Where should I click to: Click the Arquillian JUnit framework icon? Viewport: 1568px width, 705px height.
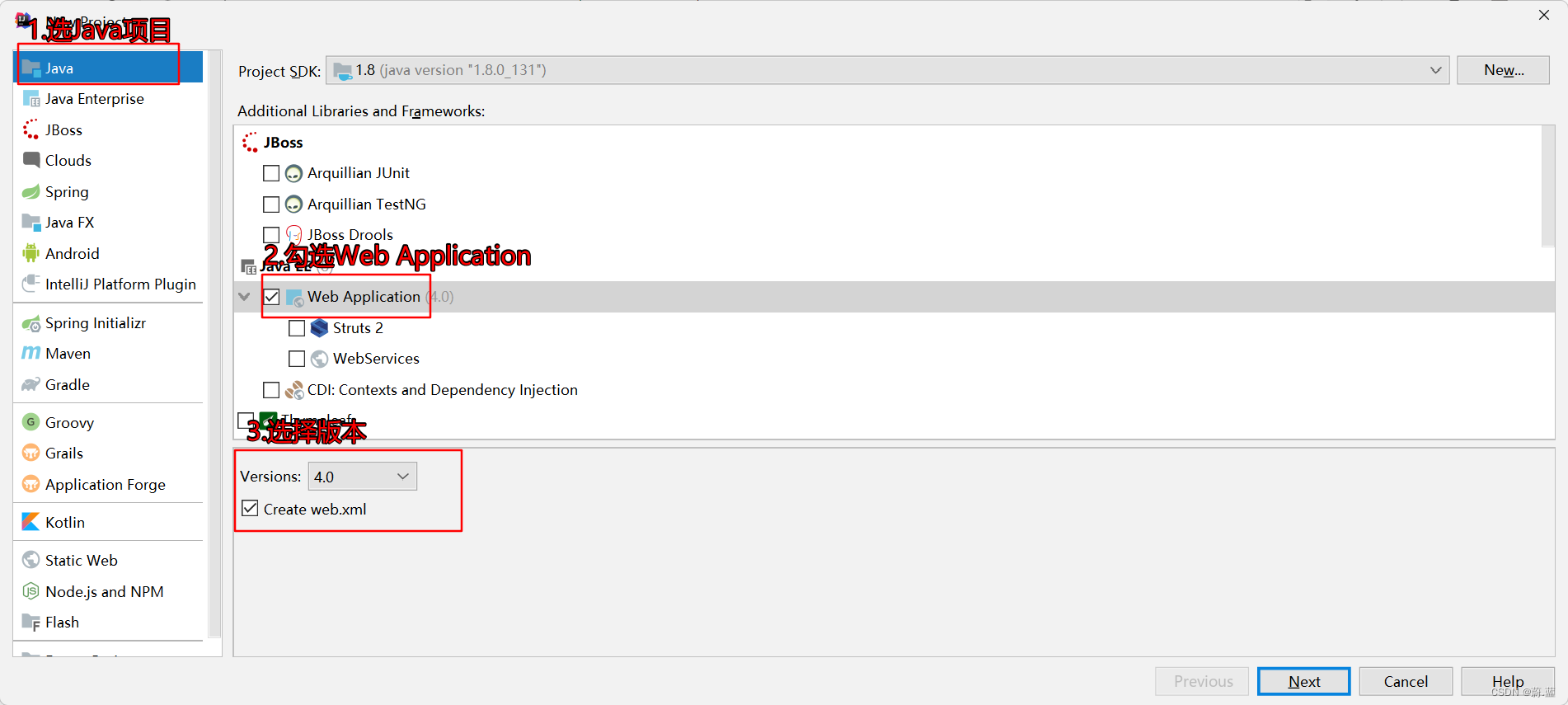point(293,173)
